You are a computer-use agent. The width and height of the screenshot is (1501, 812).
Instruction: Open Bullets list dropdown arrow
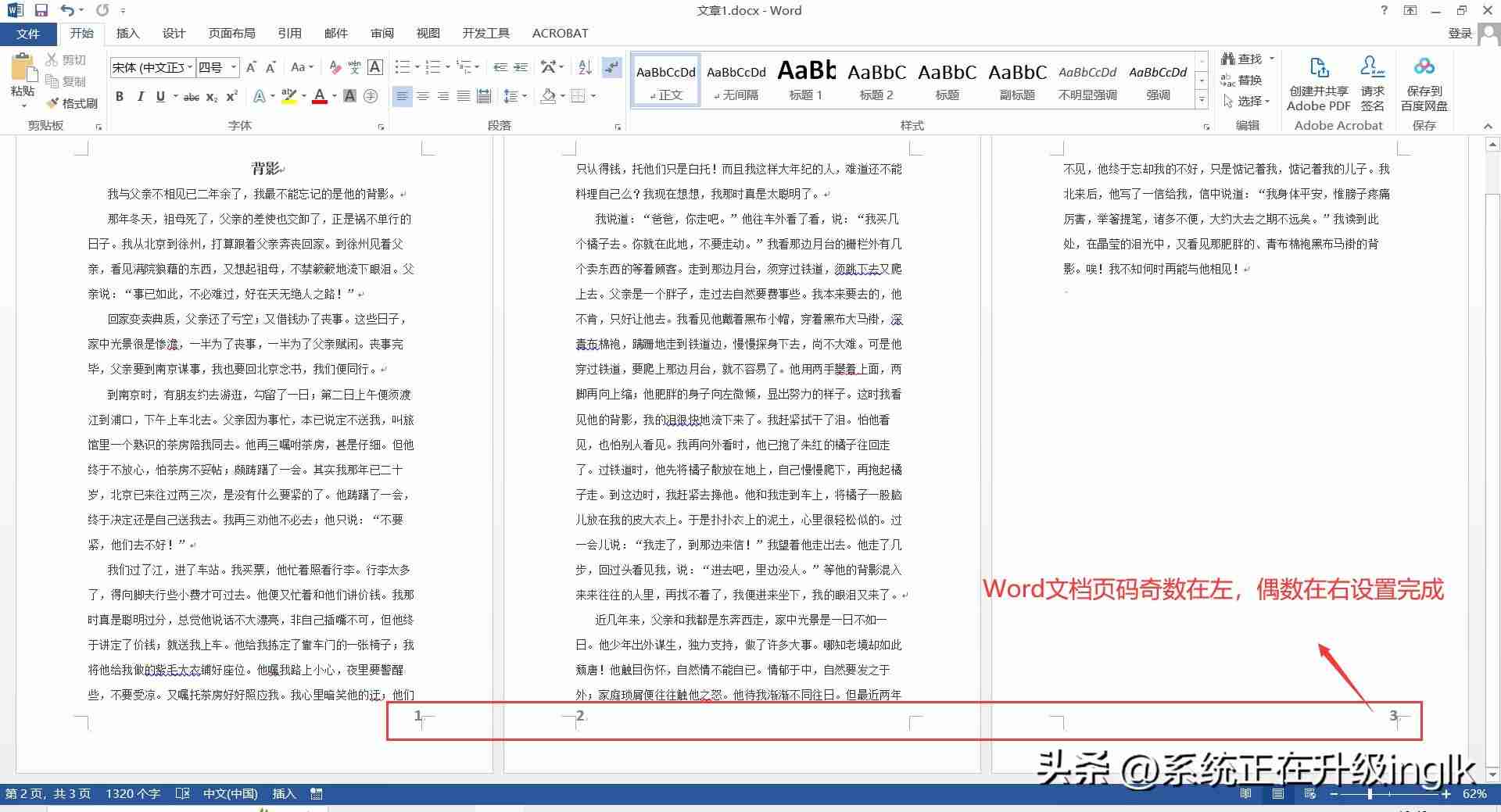coord(417,67)
